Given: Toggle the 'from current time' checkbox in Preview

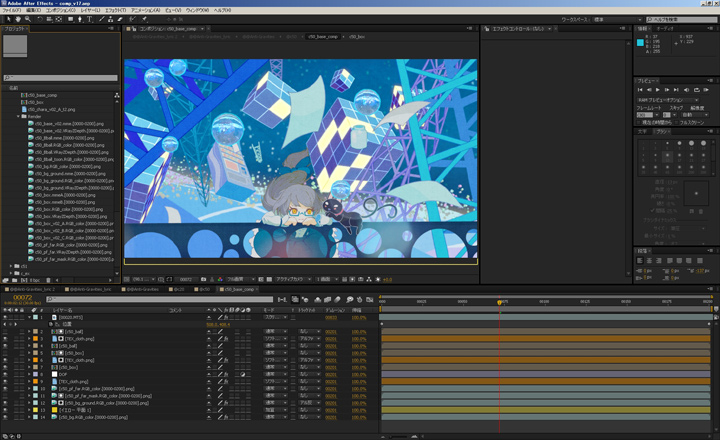Looking at the screenshot, I should 638,123.
